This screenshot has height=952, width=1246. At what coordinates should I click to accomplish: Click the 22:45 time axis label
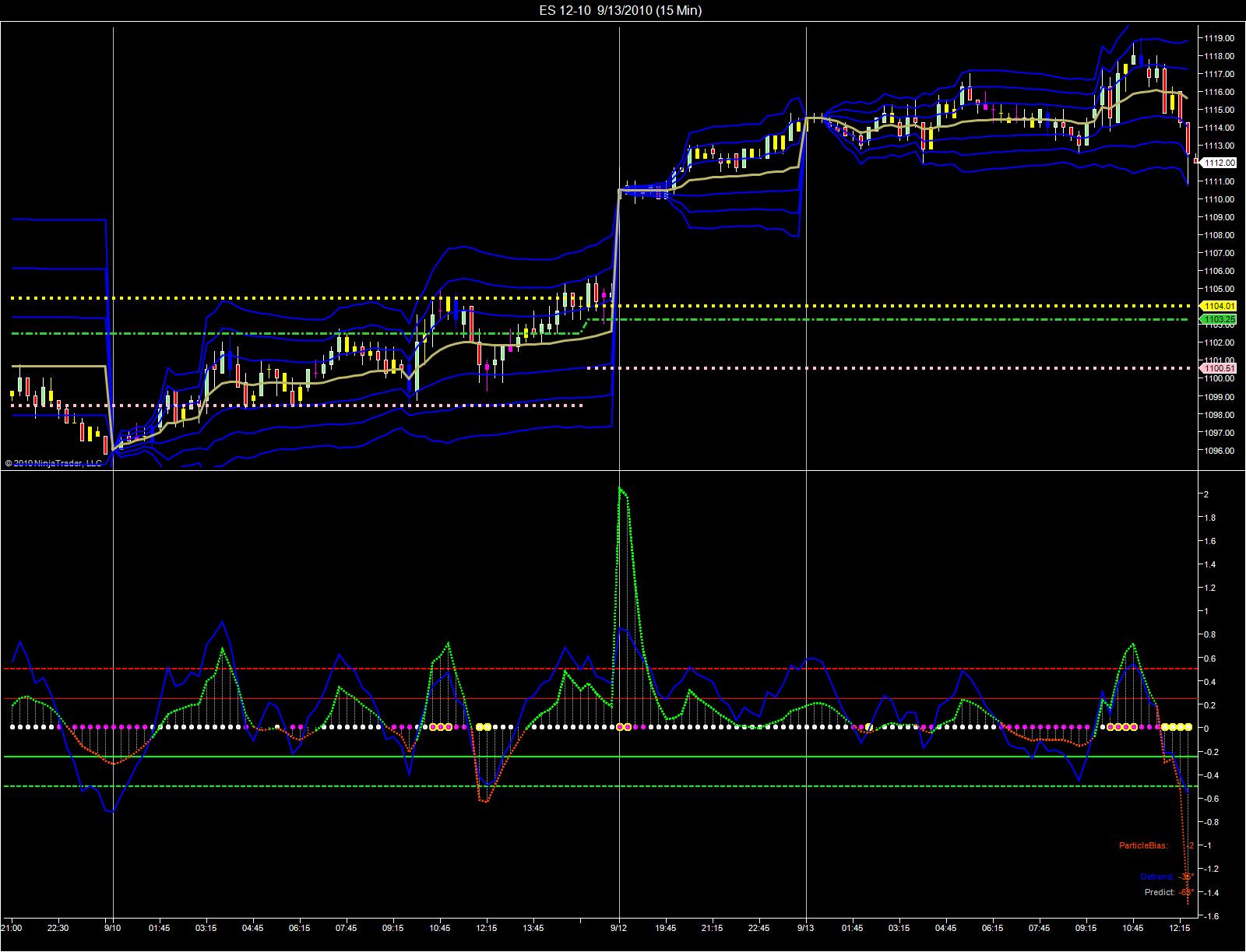759,929
